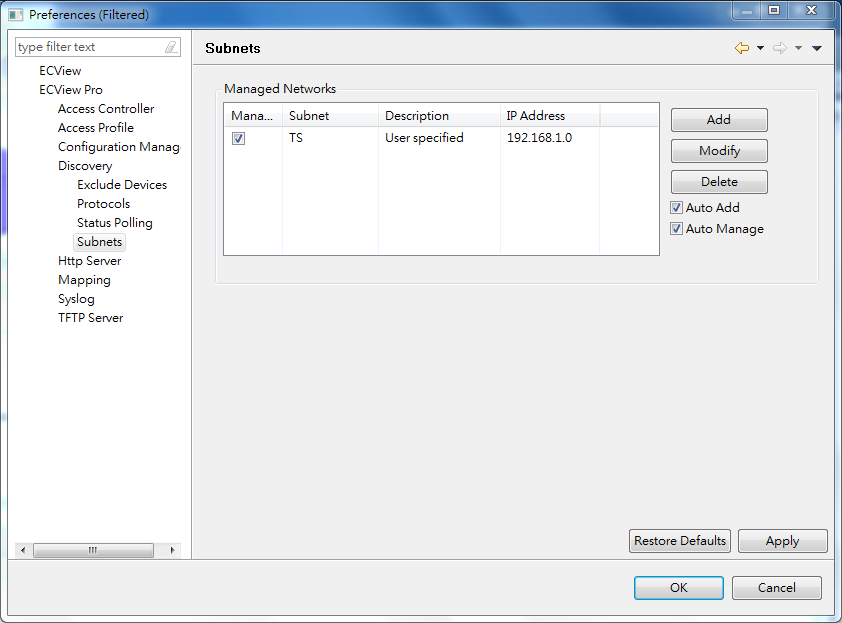Open the Preferences window icon menu
The image size is (842, 623).
16,15
